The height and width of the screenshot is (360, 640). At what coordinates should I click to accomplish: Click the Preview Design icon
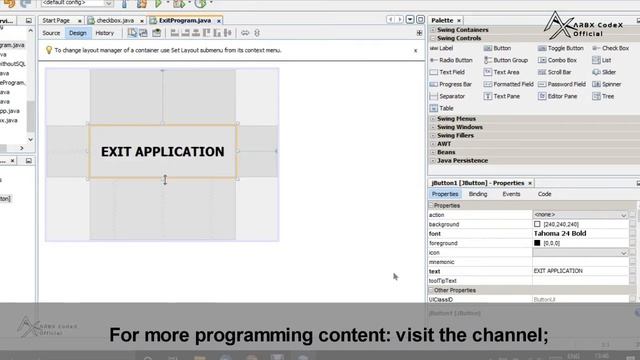pos(156,33)
